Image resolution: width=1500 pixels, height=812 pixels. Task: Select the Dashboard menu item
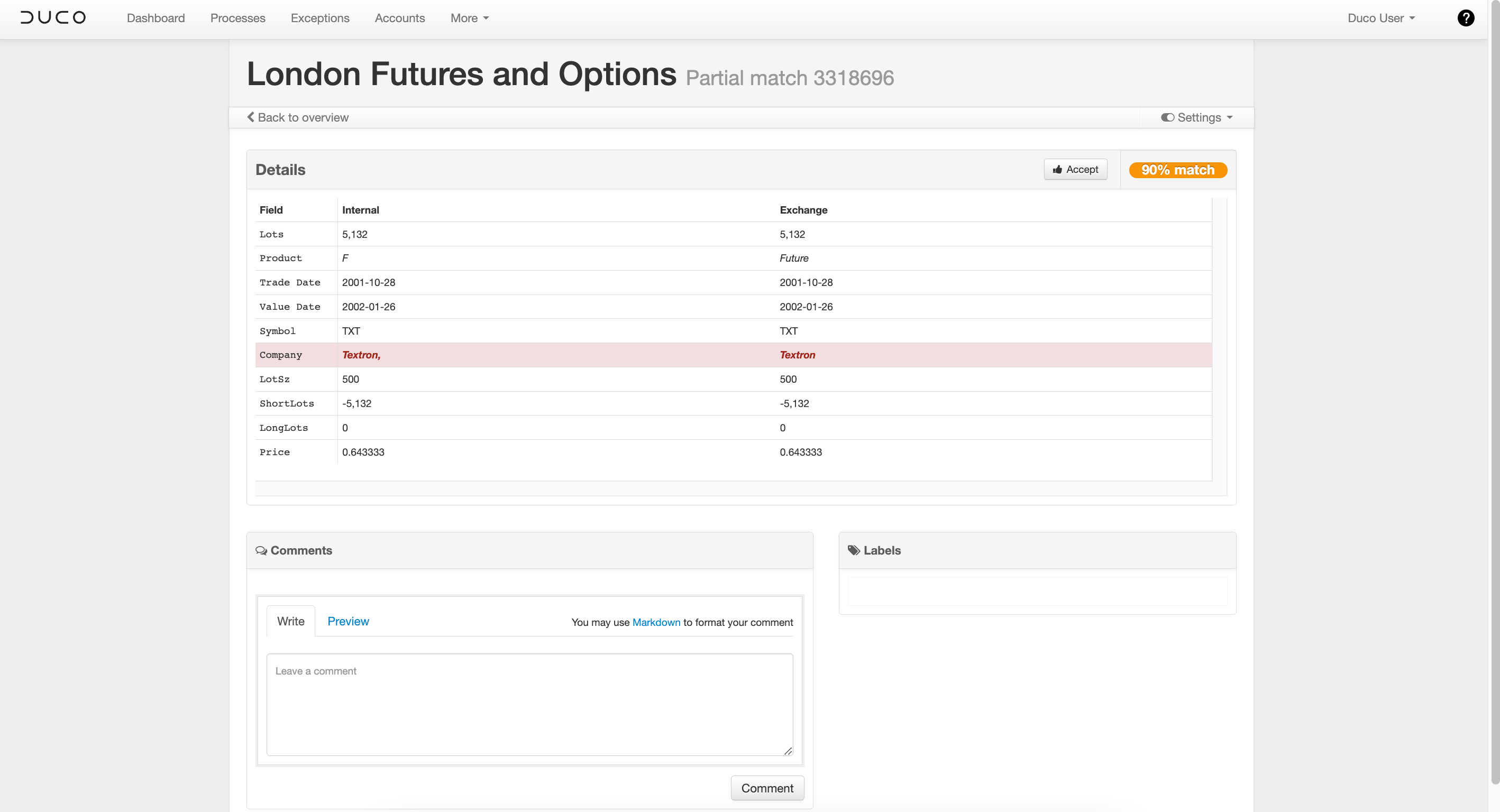(156, 18)
